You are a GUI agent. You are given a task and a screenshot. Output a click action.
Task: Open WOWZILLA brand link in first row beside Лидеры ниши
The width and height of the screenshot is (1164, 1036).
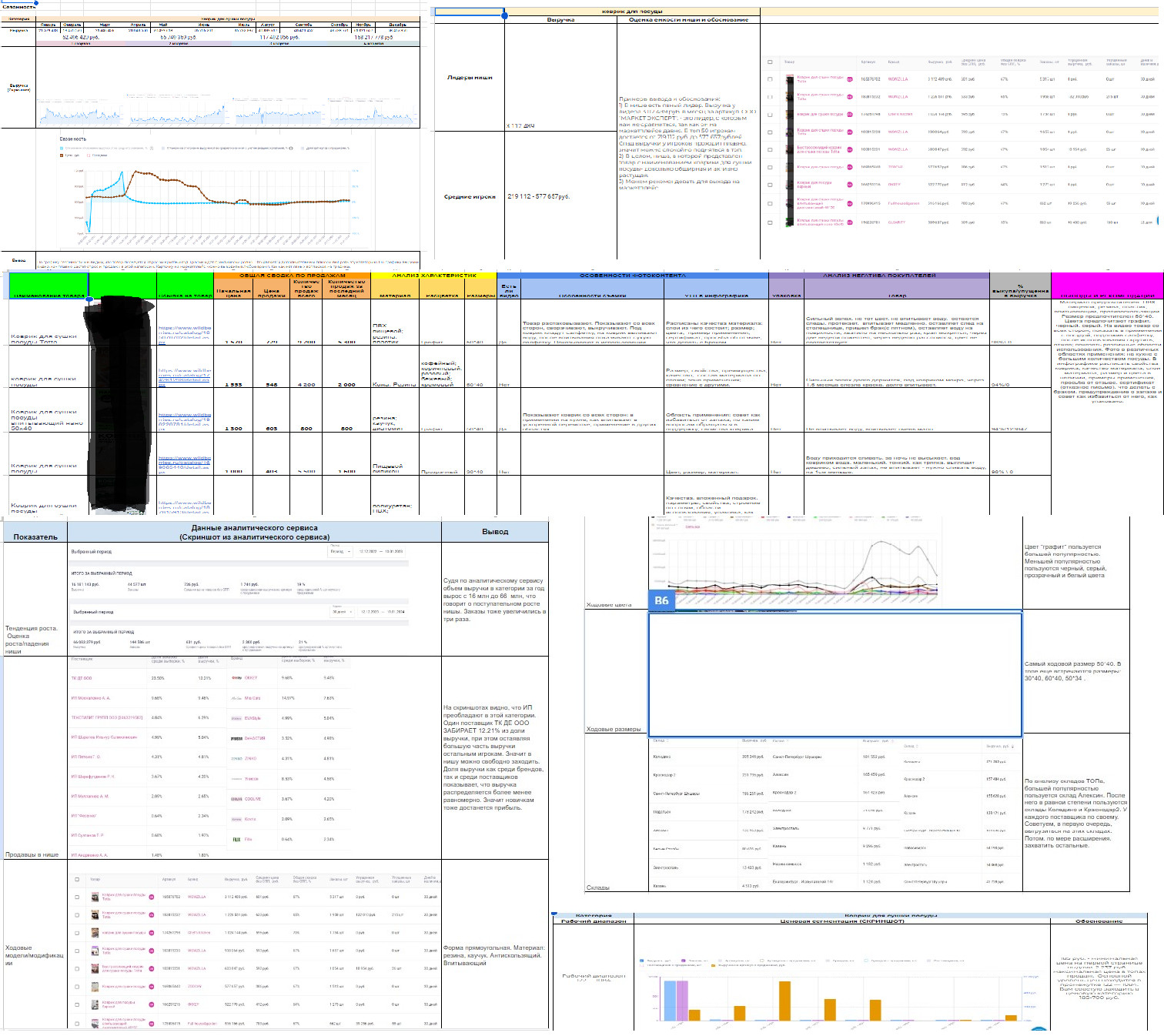tap(898, 79)
